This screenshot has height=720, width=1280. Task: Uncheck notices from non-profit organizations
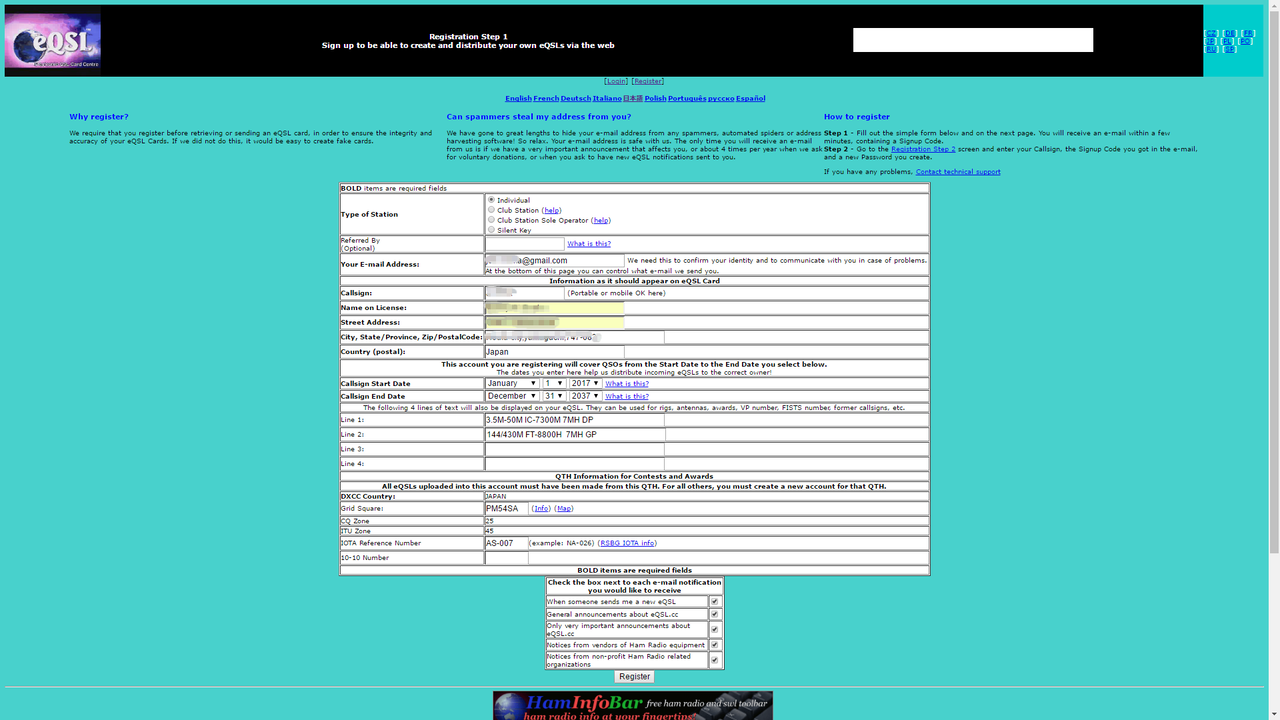[715, 660]
